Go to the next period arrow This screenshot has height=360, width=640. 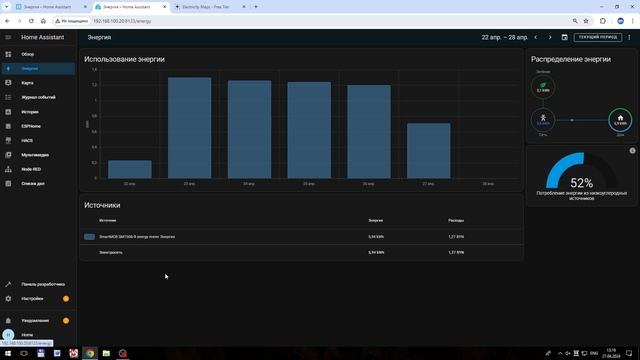550,37
